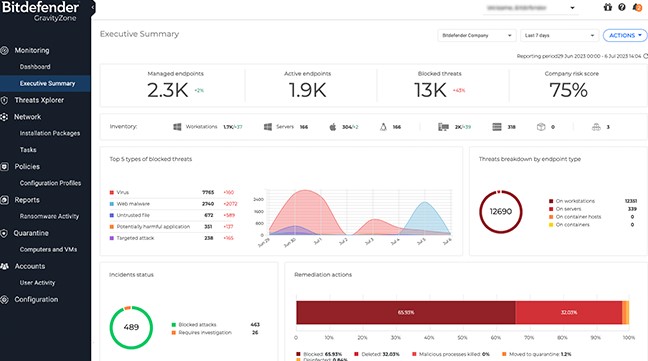Open the Quarantine section

tap(31, 233)
